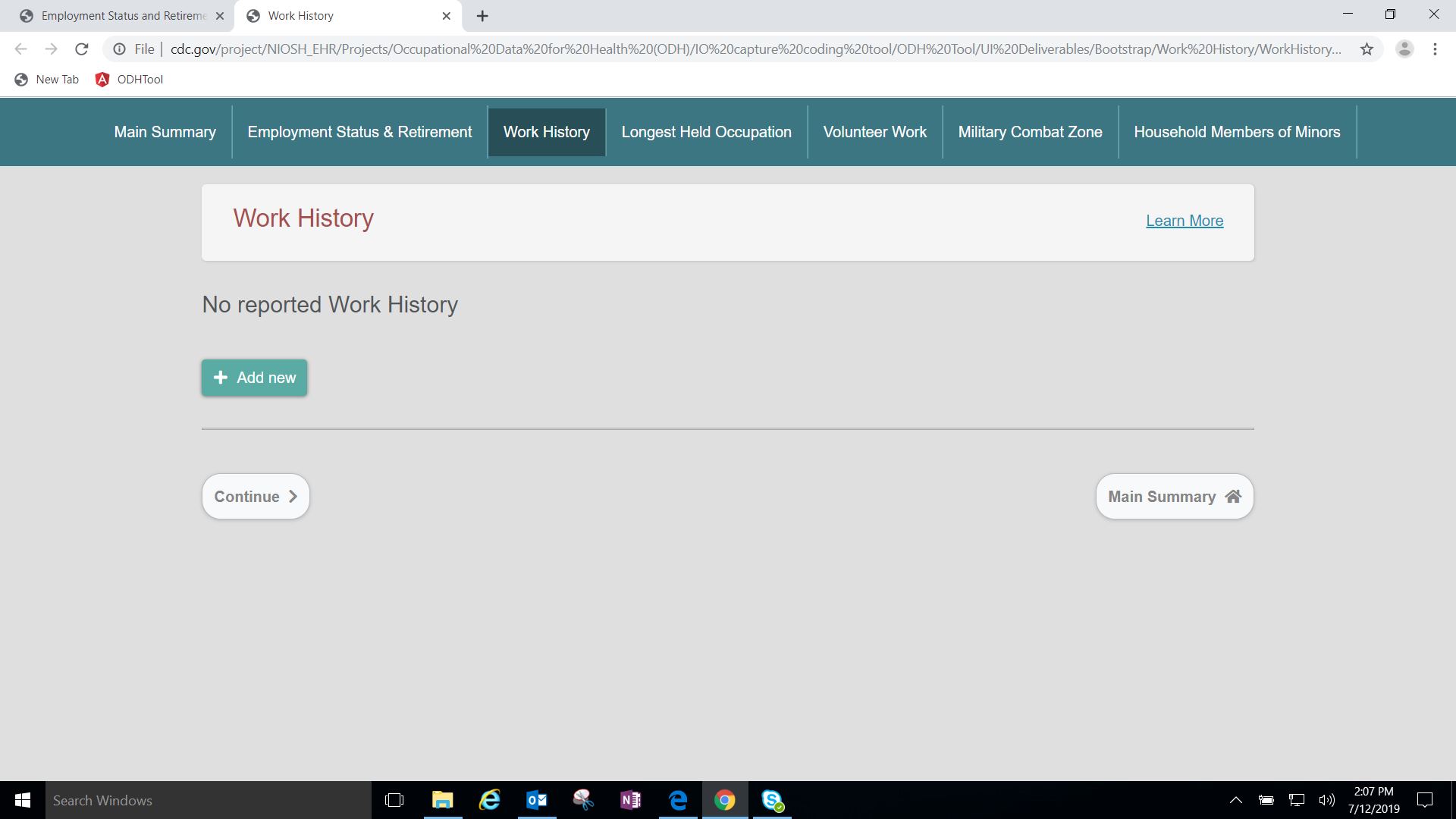Open Outlook from the taskbar

(x=536, y=800)
